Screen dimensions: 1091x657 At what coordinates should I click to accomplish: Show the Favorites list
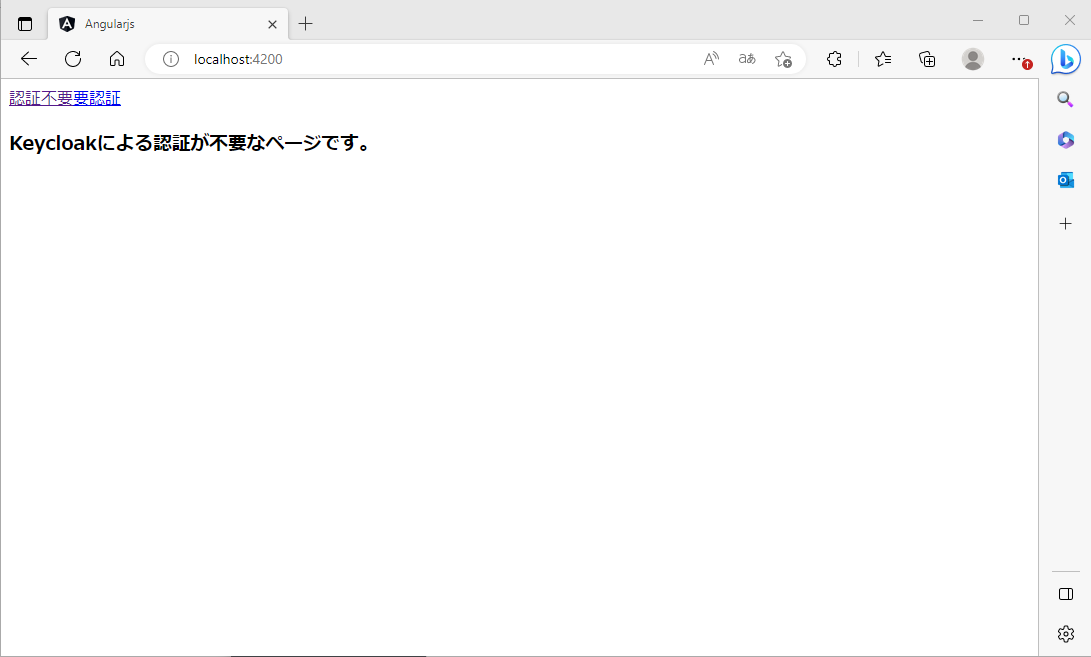(x=881, y=59)
